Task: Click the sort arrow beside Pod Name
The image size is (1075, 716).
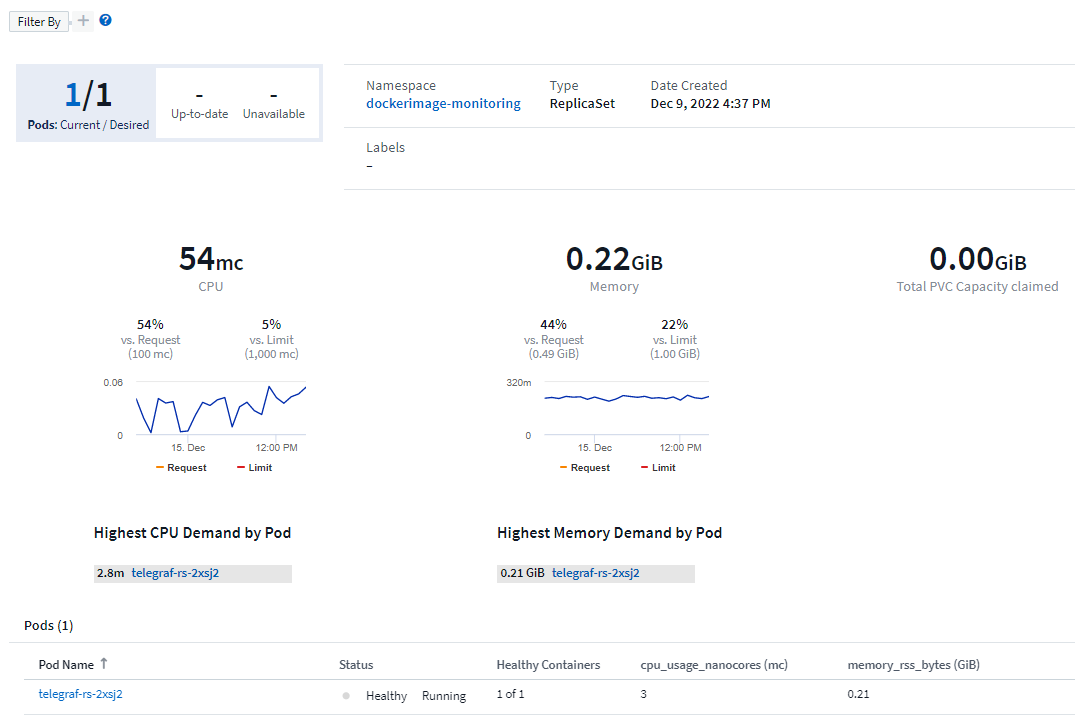Action: click(103, 663)
